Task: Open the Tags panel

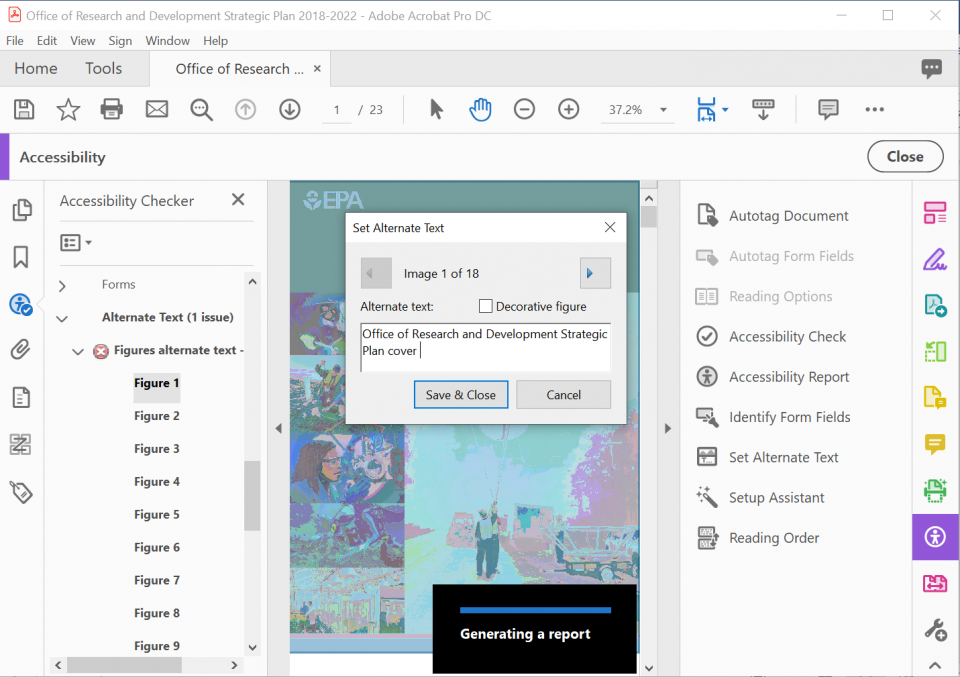Action: coord(22,492)
